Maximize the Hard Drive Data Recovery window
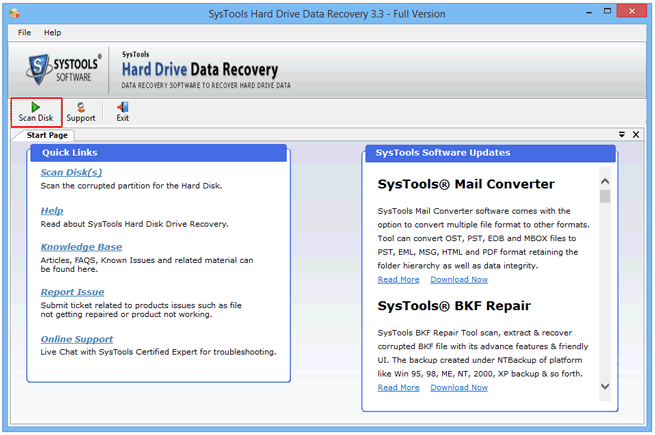655x435 pixels. pyautogui.click(x=607, y=12)
